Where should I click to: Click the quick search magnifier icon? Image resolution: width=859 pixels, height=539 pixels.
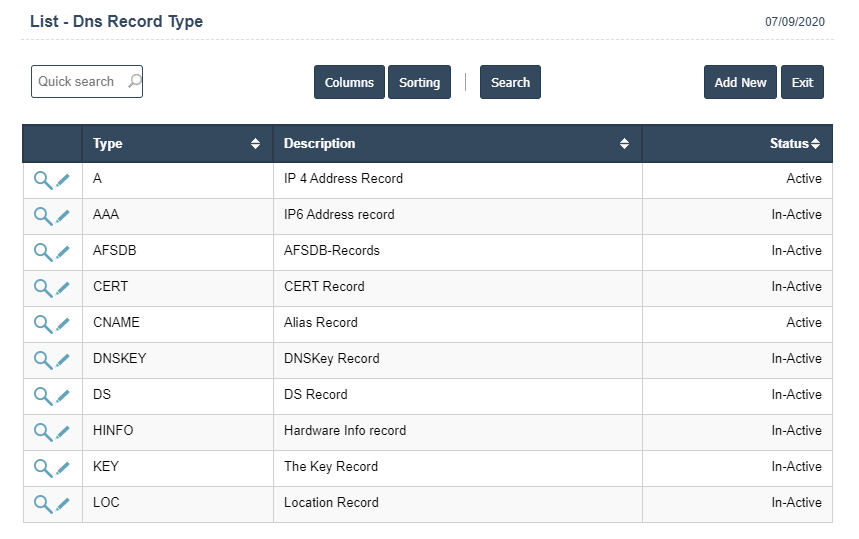coord(134,82)
